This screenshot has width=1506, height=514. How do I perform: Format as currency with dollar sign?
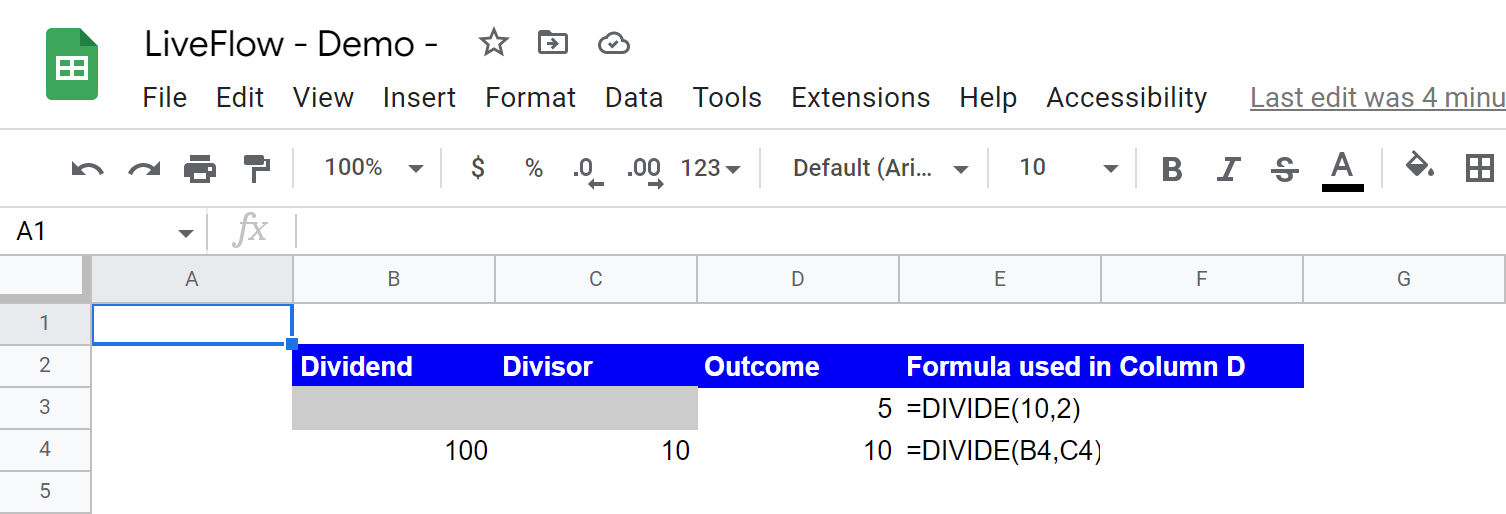pyautogui.click(x=478, y=168)
